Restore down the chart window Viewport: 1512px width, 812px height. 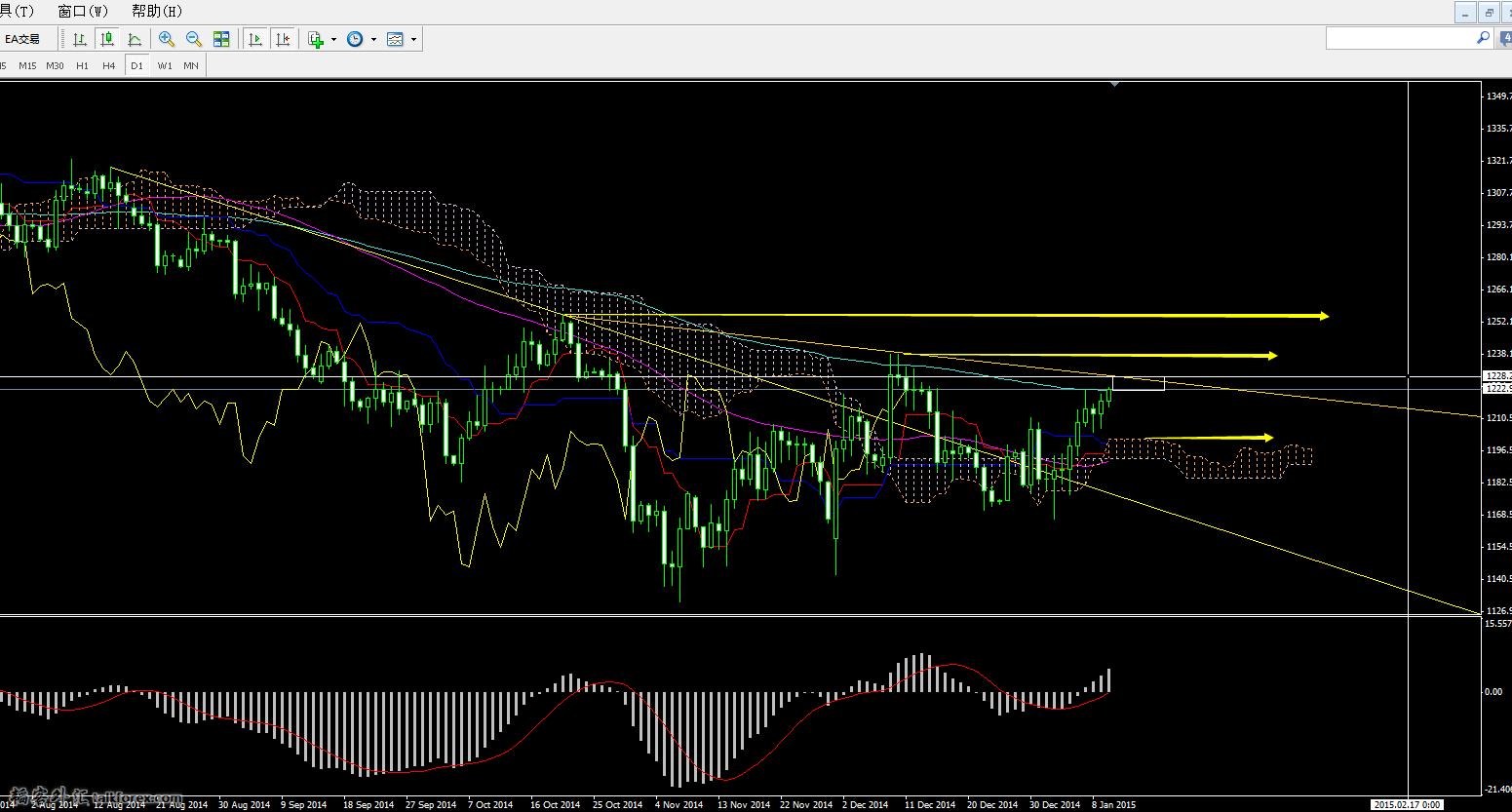(1489, 12)
